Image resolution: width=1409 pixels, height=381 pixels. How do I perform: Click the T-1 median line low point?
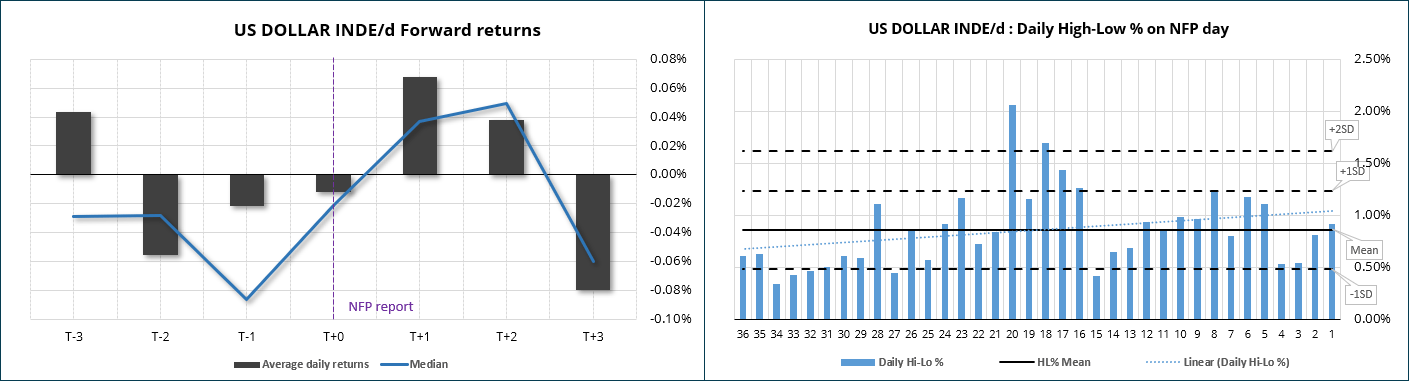(246, 299)
